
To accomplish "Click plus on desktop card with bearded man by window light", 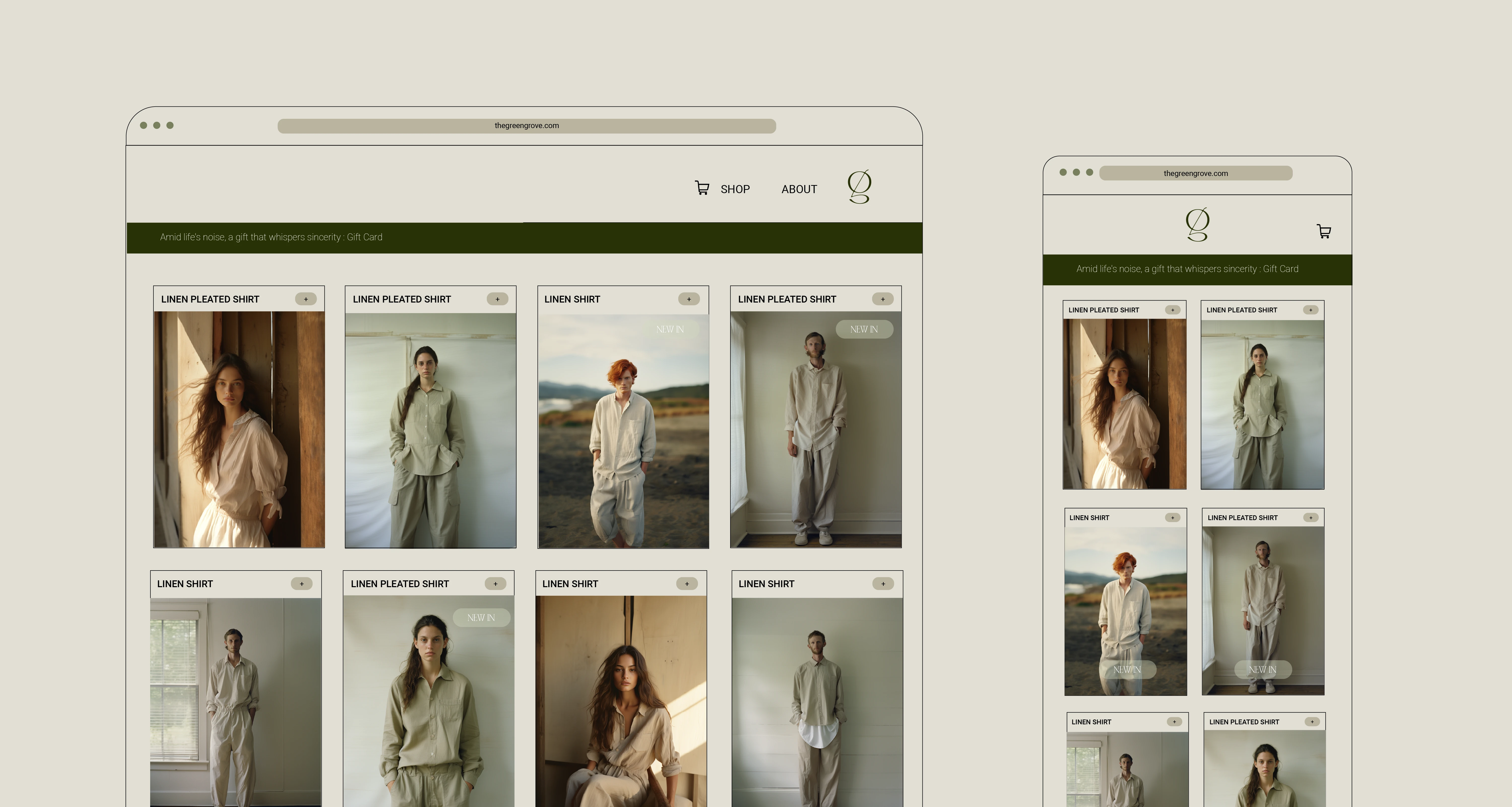I will 883,299.
